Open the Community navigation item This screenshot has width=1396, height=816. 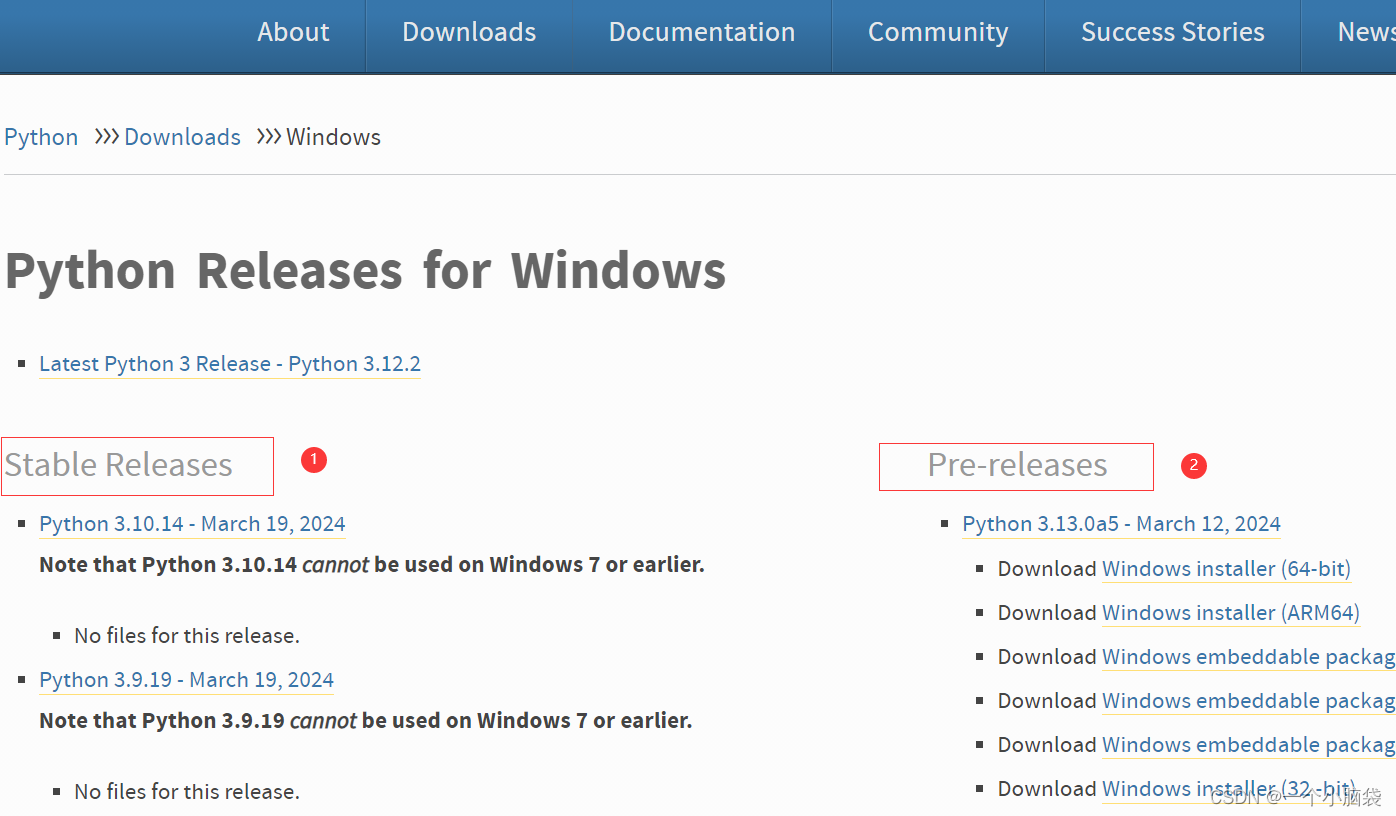click(x=938, y=32)
